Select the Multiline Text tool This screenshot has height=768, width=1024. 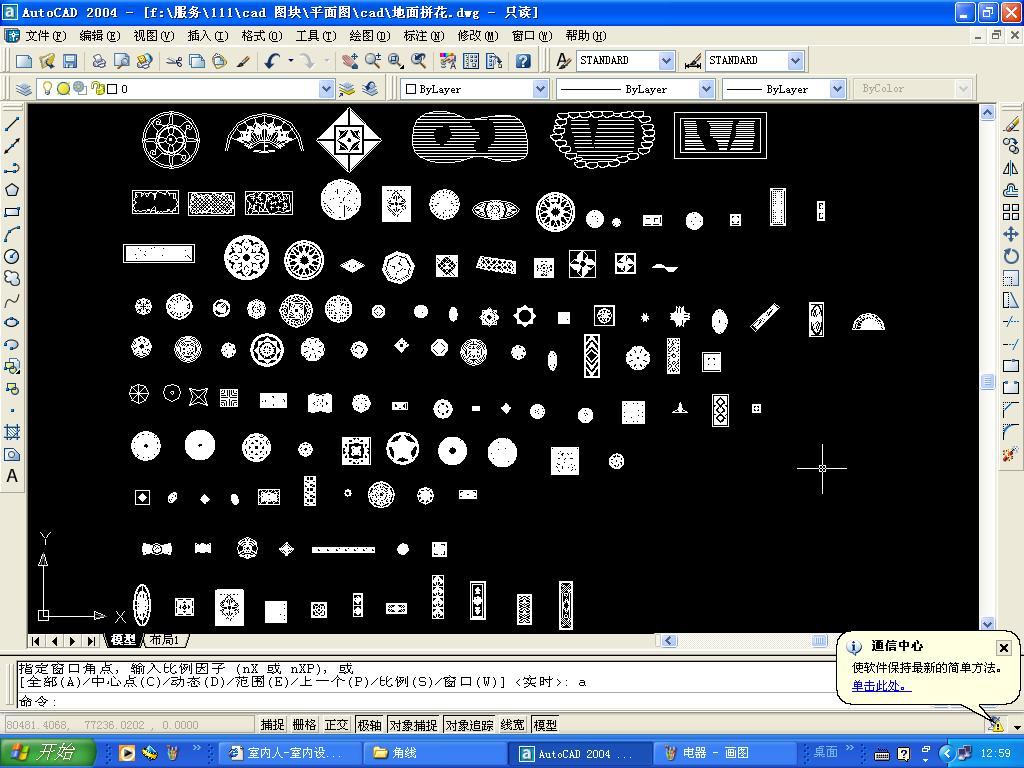[12, 476]
